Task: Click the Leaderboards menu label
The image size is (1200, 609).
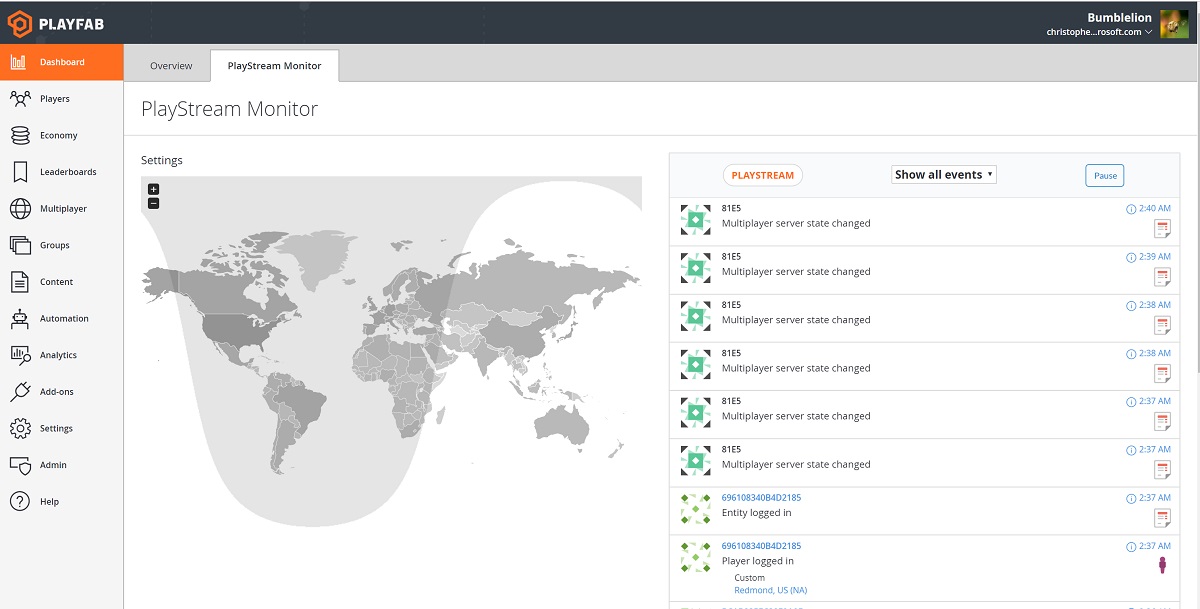Action: (68, 172)
